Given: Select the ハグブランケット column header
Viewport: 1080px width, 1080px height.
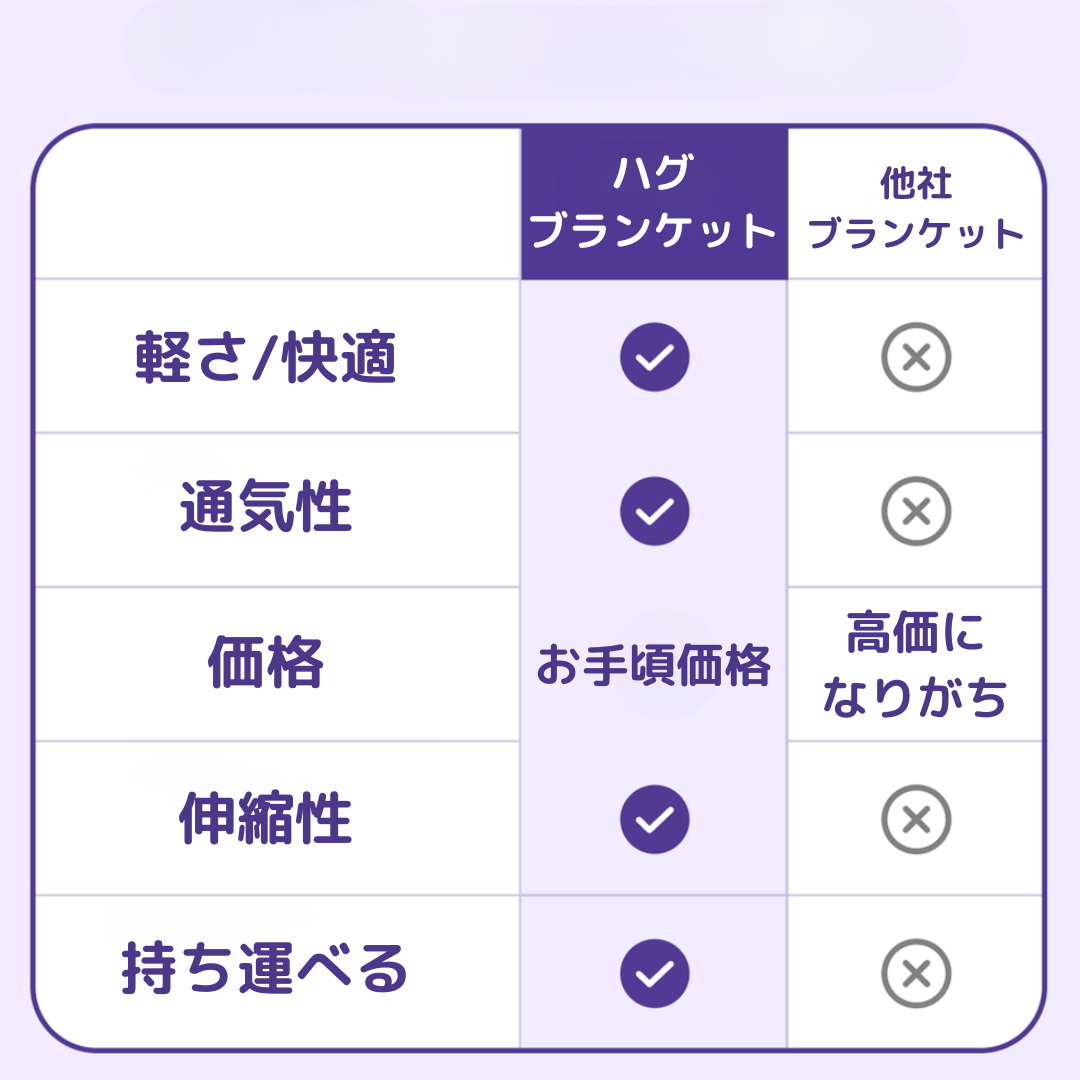Looking at the screenshot, I should 654,204.
